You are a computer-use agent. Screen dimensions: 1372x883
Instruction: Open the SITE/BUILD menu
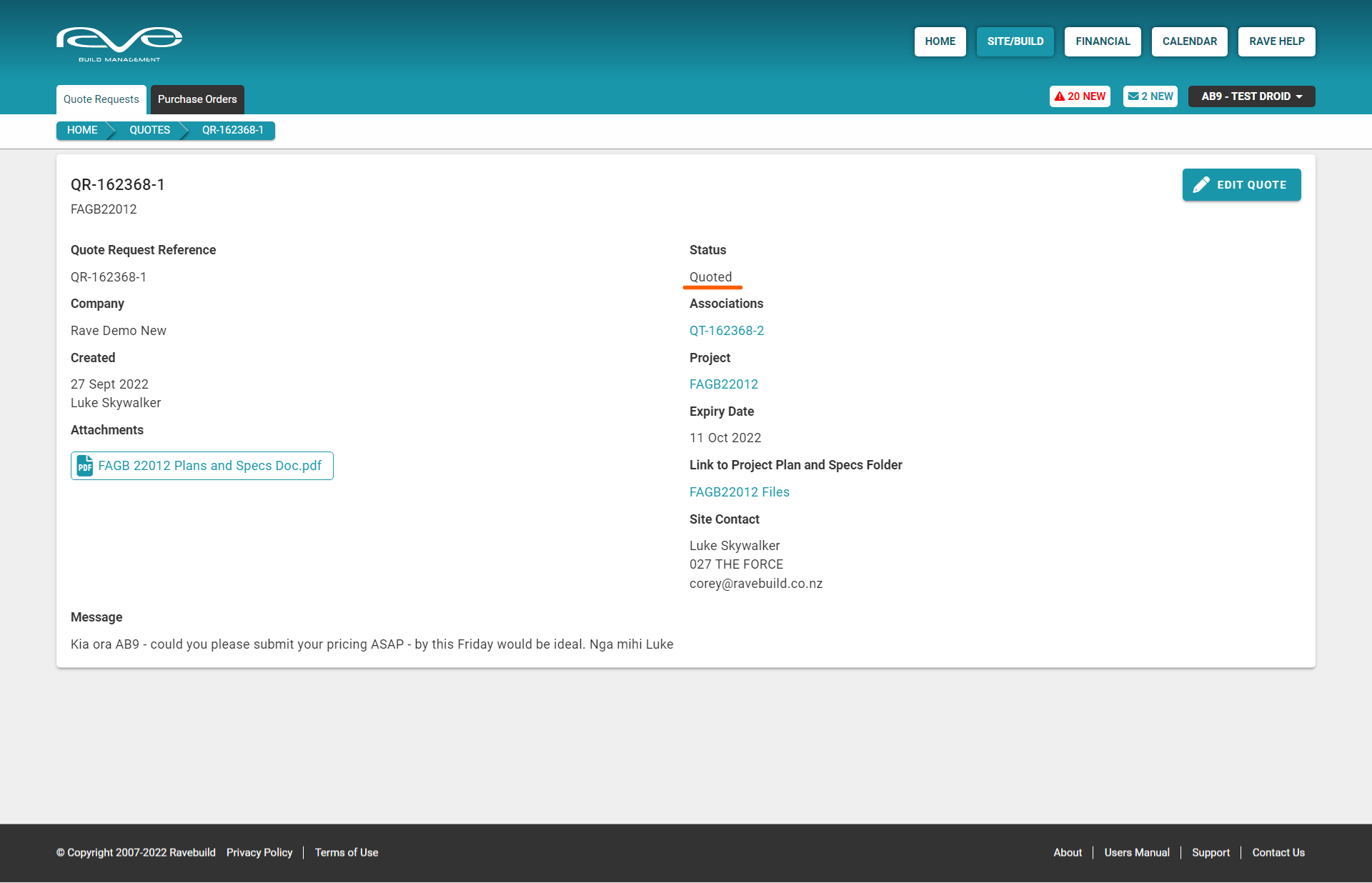(1015, 41)
